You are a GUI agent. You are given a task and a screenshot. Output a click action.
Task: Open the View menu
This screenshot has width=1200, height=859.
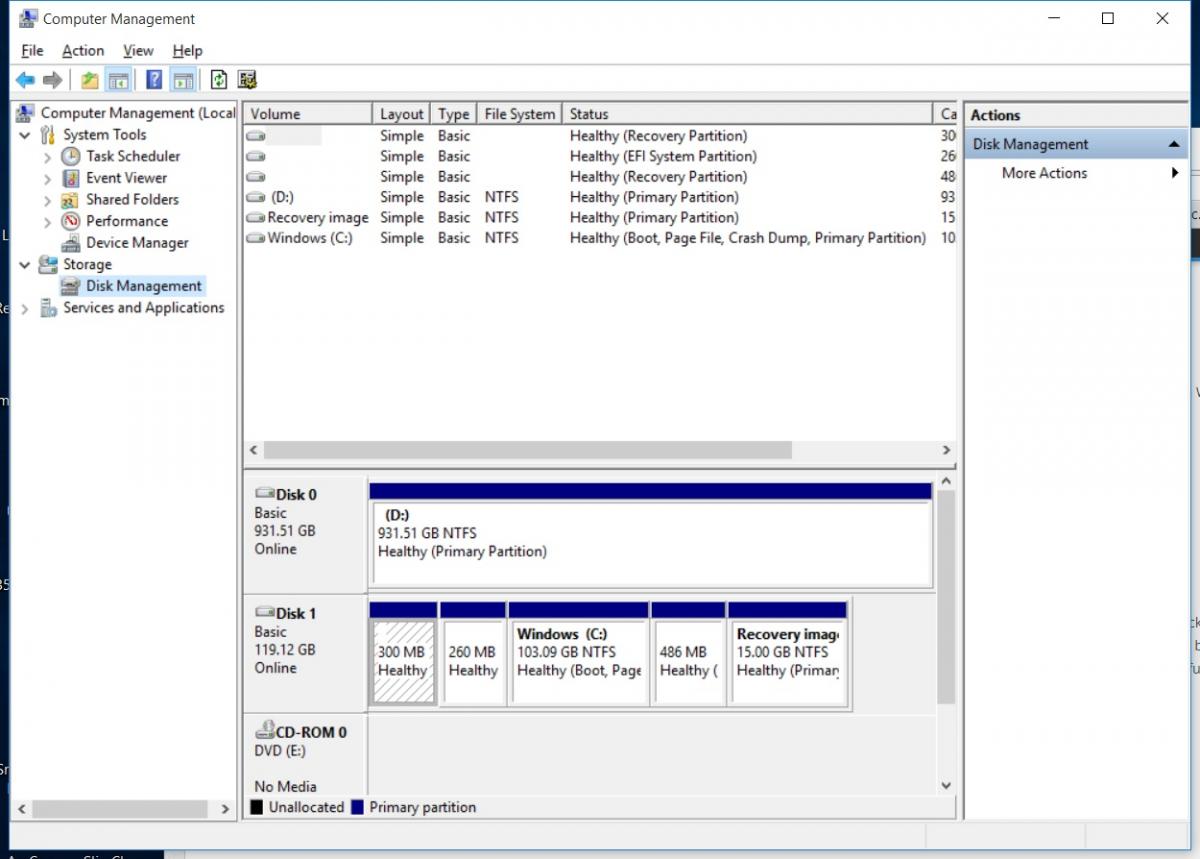tap(138, 50)
